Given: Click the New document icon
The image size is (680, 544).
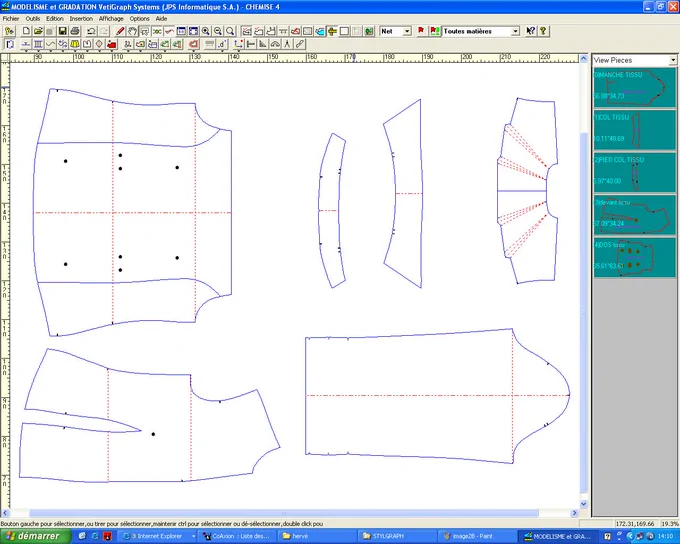Looking at the screenshot, I should point(26,31).
